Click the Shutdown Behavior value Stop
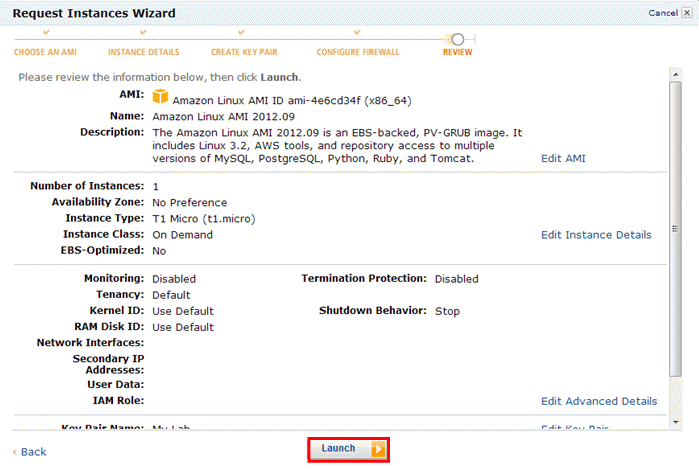 coord(447,311)
